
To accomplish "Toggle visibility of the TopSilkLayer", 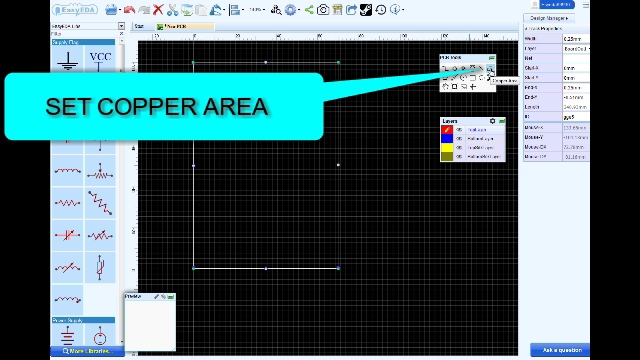I will coord(459,148).
